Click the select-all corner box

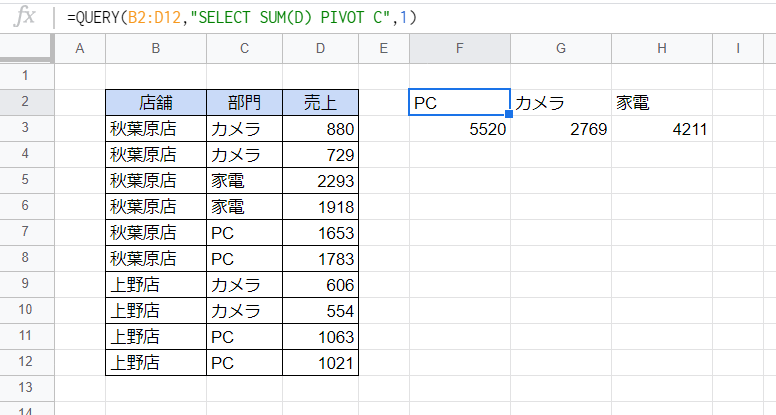(26, 48)
